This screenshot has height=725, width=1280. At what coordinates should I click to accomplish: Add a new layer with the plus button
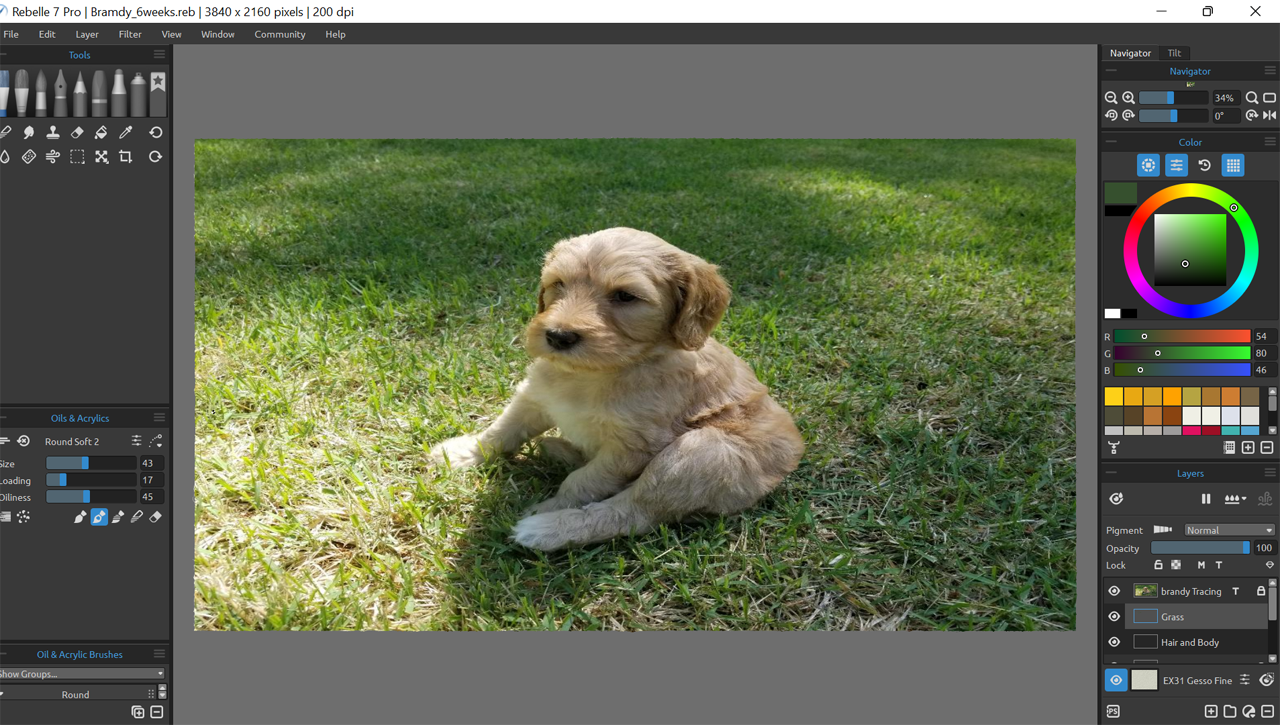[1211, 711]
